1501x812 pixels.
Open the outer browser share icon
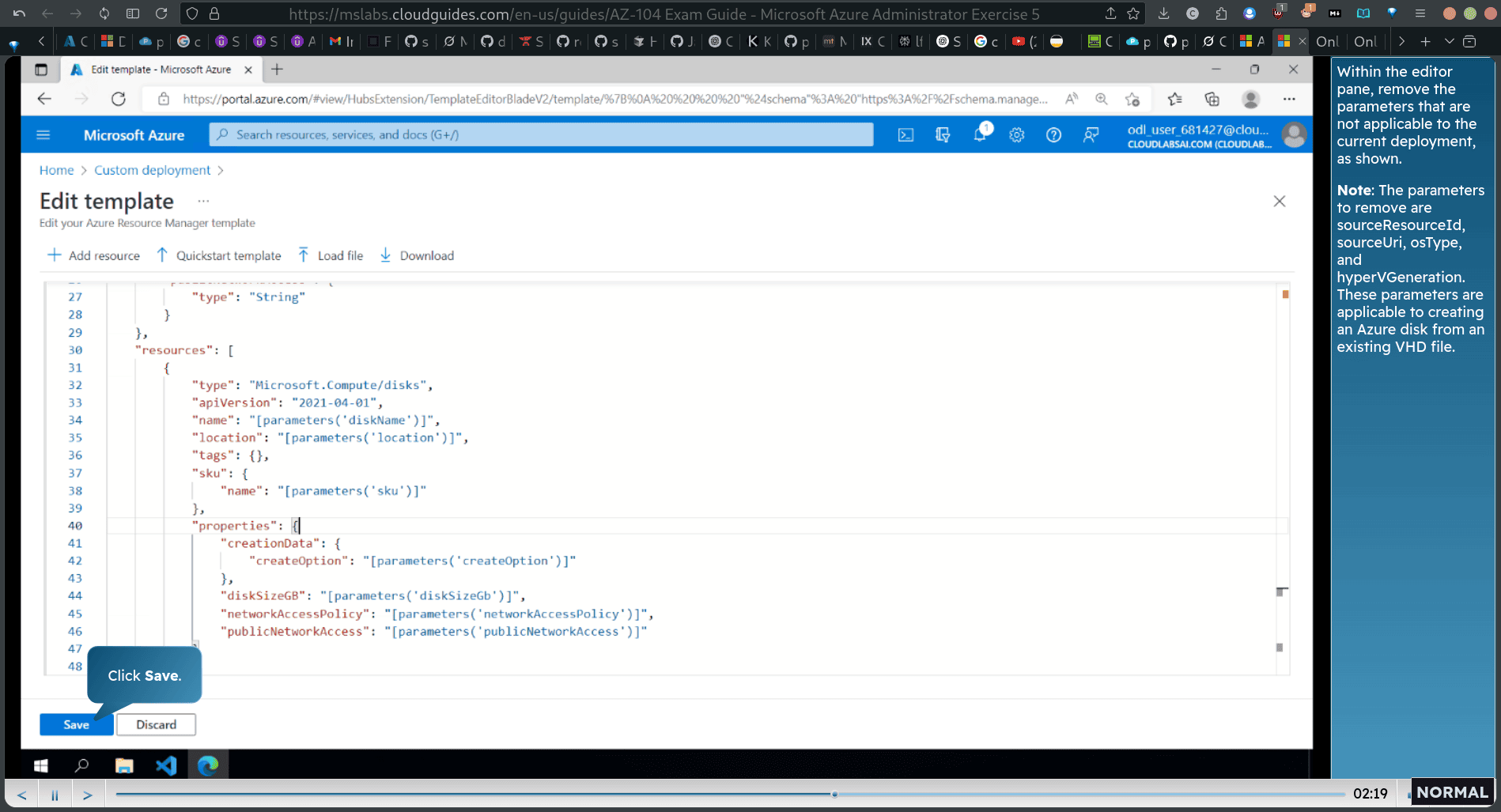[1110, 13]
